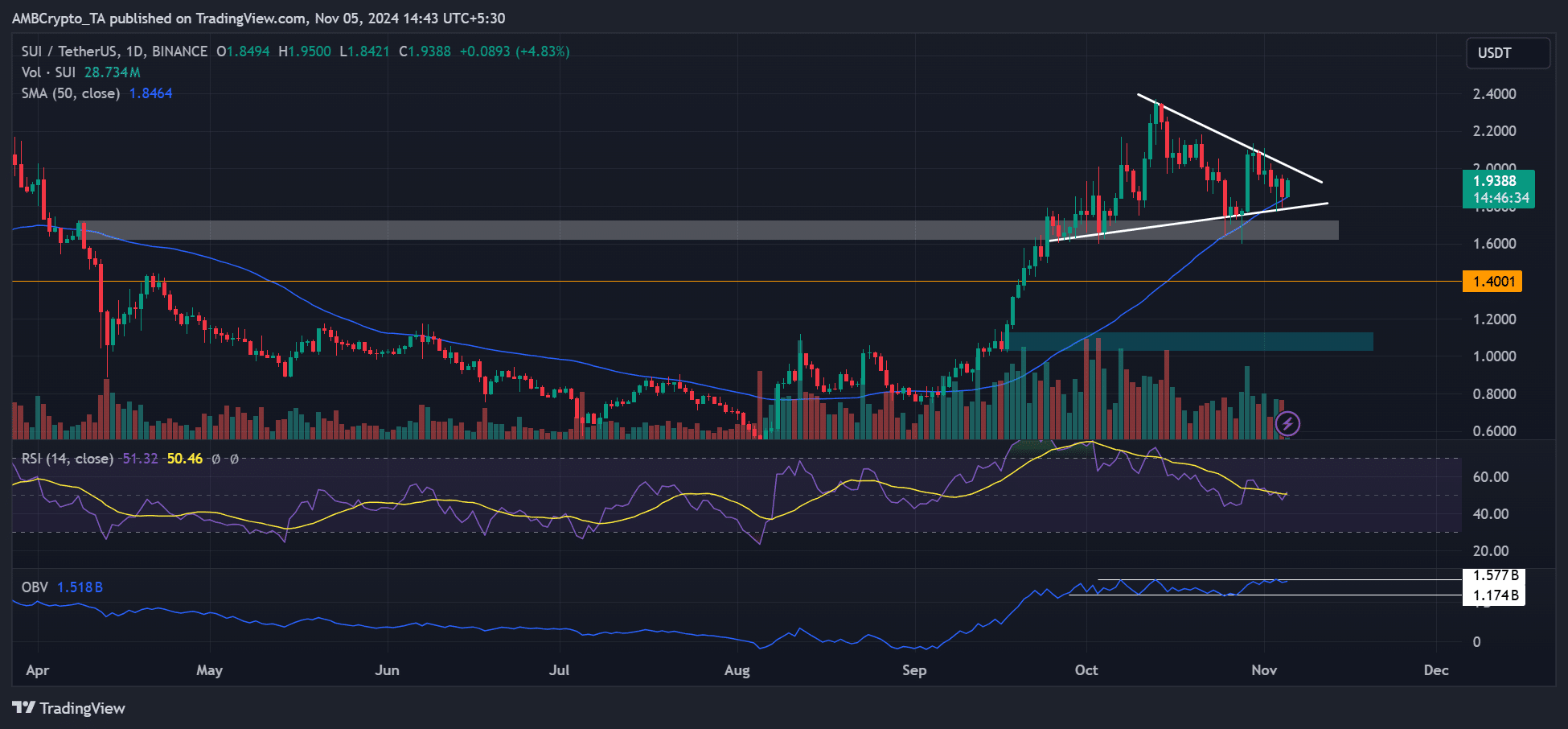The width and height of the screenshot is (1568, 729).
Task: Click the green 1.9388 current price label
Action: click(x=1498, y=189)
